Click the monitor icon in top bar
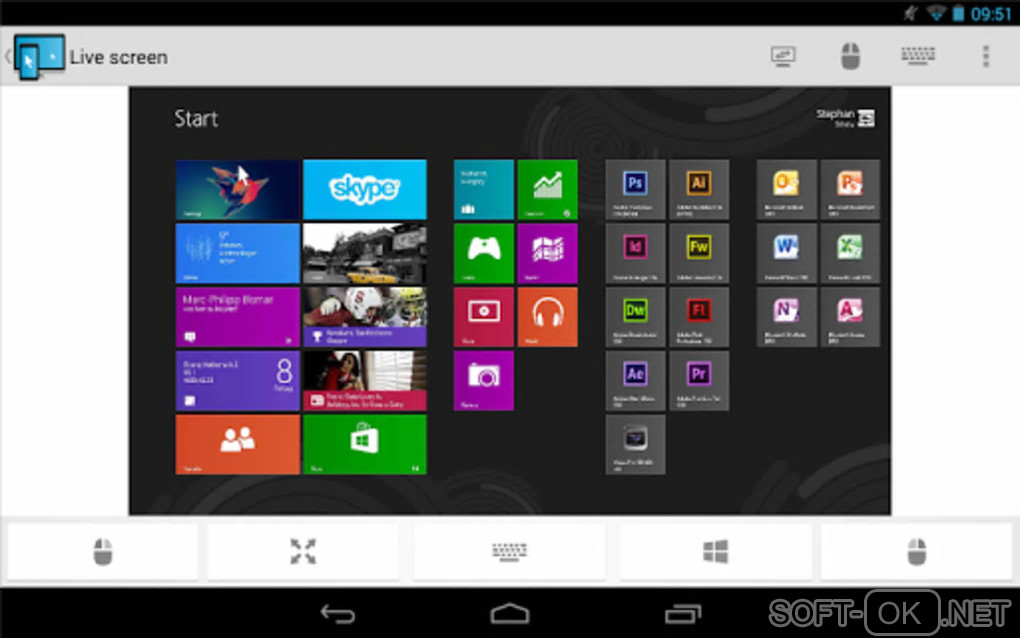This screenshot has height=638, width=1020. [x=783, y=57]
